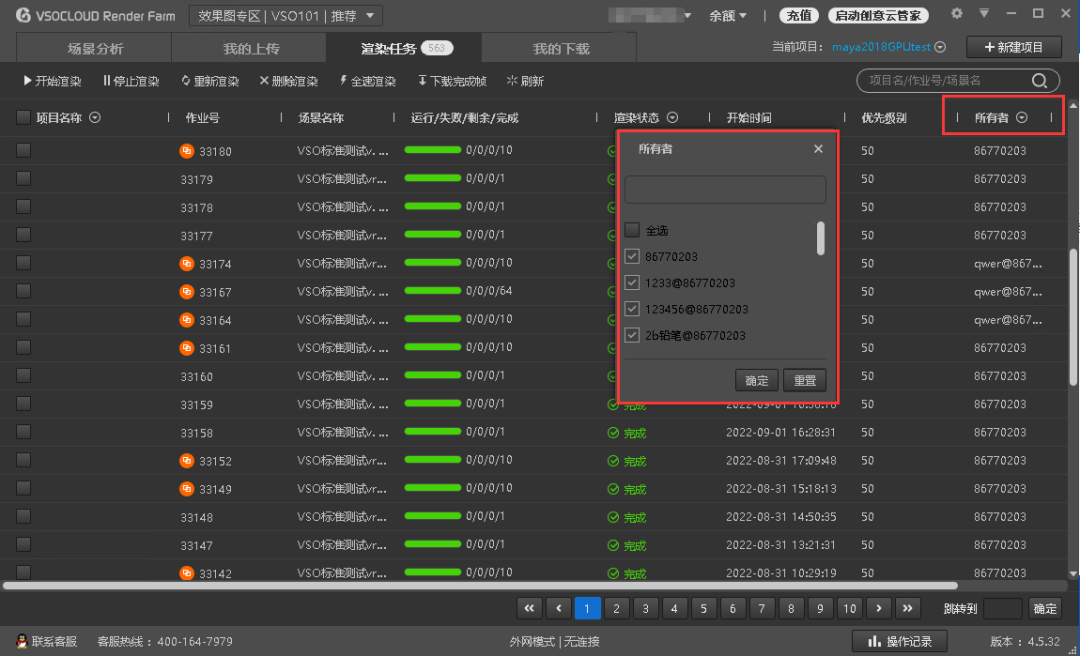This screenshot has height=656, width=1080.
Task: Click the Confirm (确定) button in owner filter
Action: (757, 380)
